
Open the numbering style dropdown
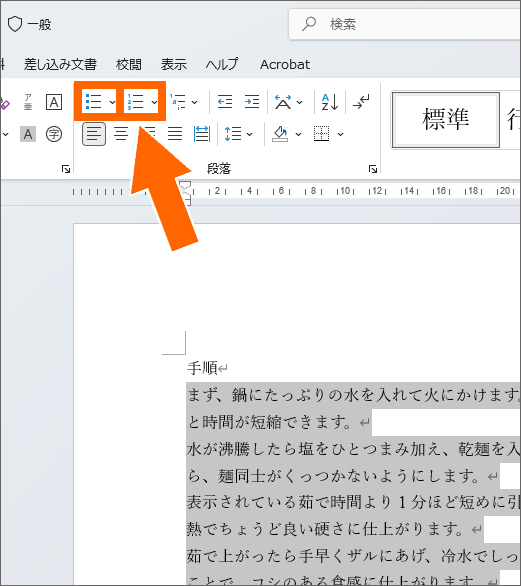[x=154, y=102]
